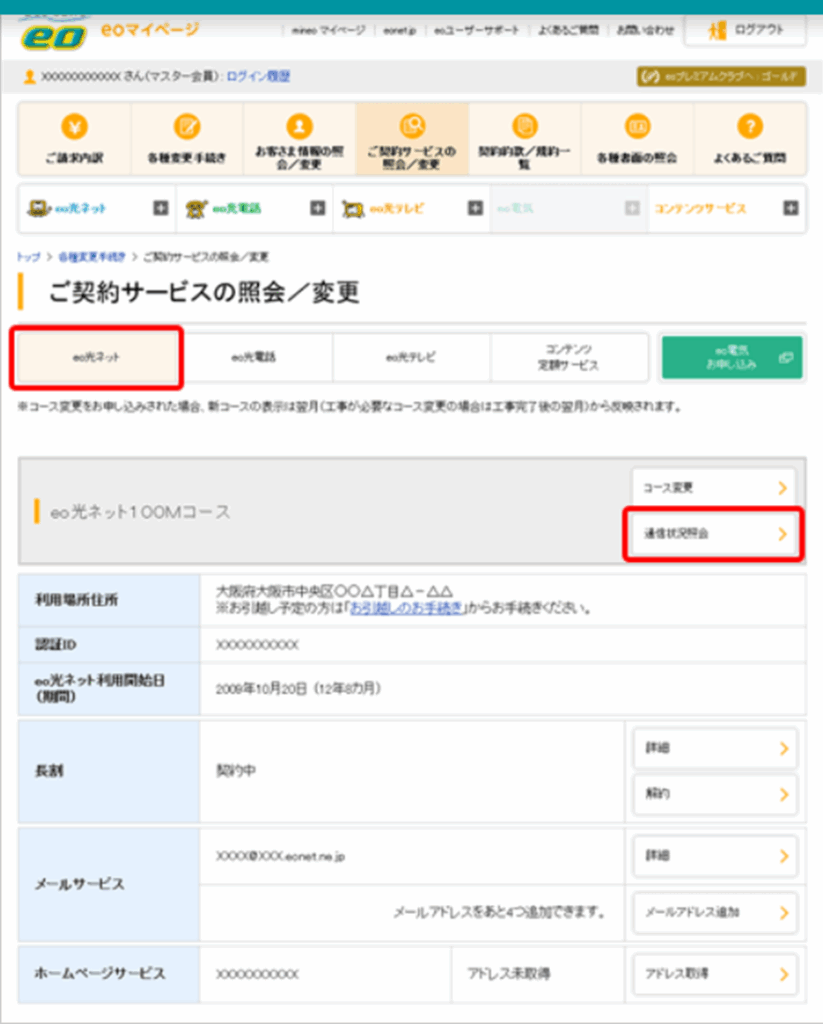This screenshot has width=823, height=1024.
Task: Open the お引越しのお手続き link
Action: tap(408, 608)
